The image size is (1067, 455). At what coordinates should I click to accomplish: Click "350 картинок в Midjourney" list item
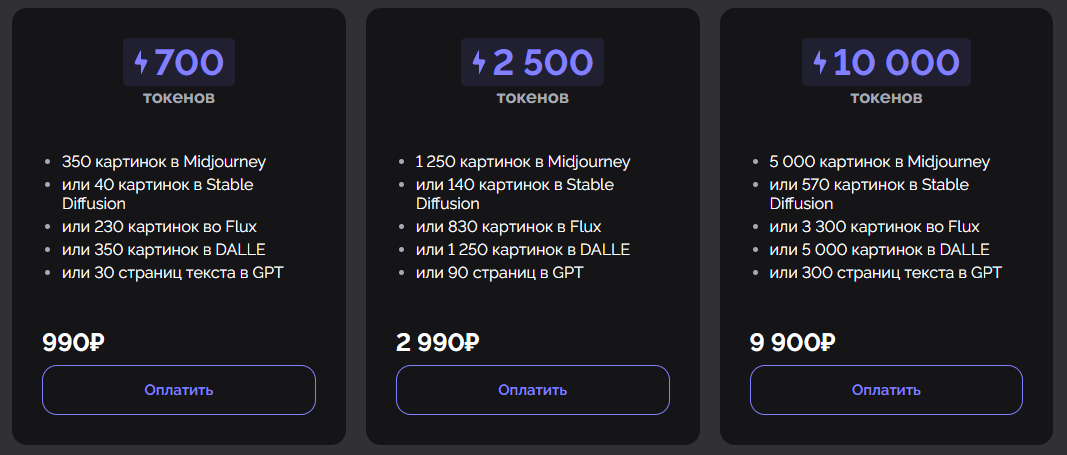[x=164, y=162]
